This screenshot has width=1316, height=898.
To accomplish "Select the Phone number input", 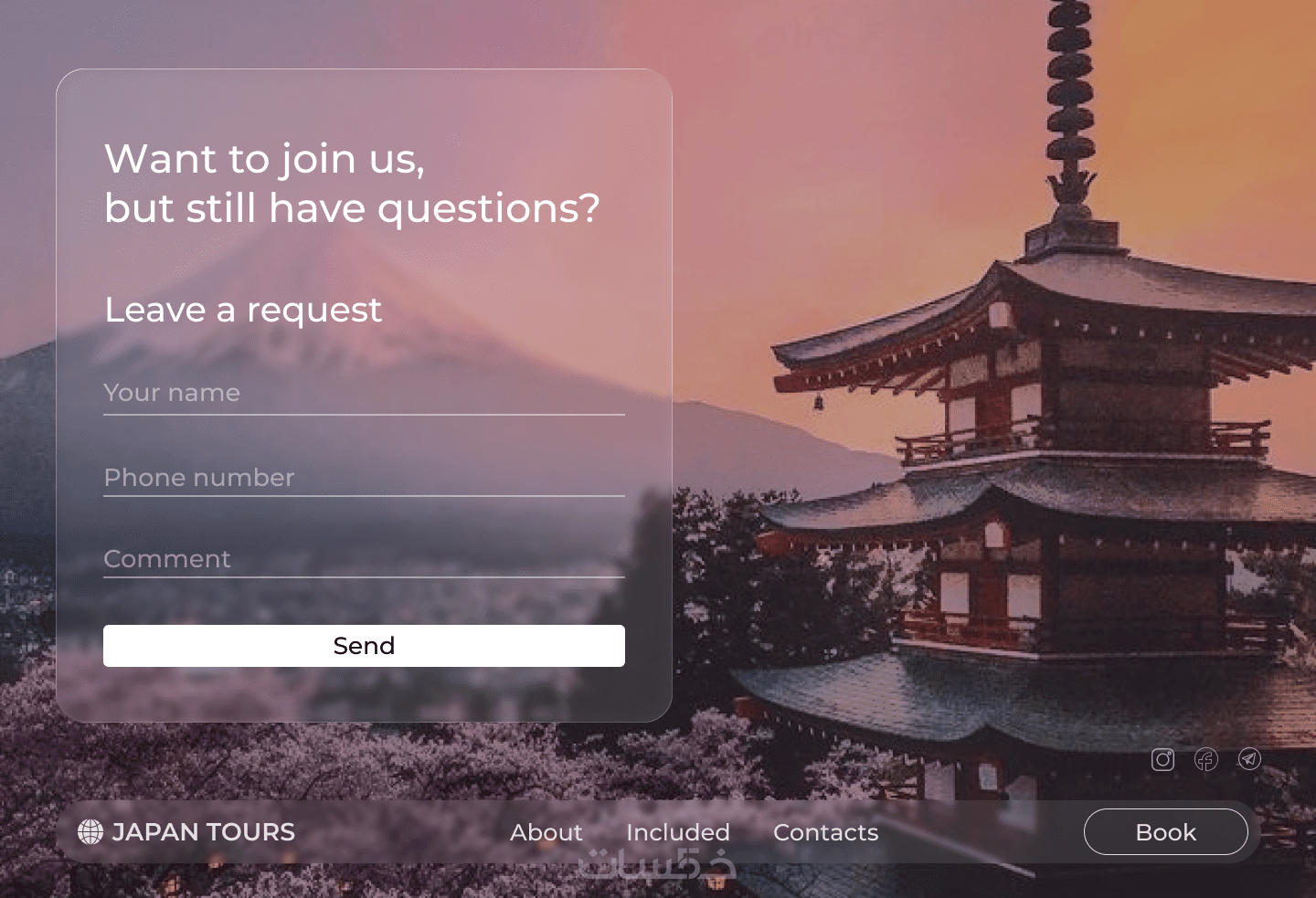I will coord(364,478).
